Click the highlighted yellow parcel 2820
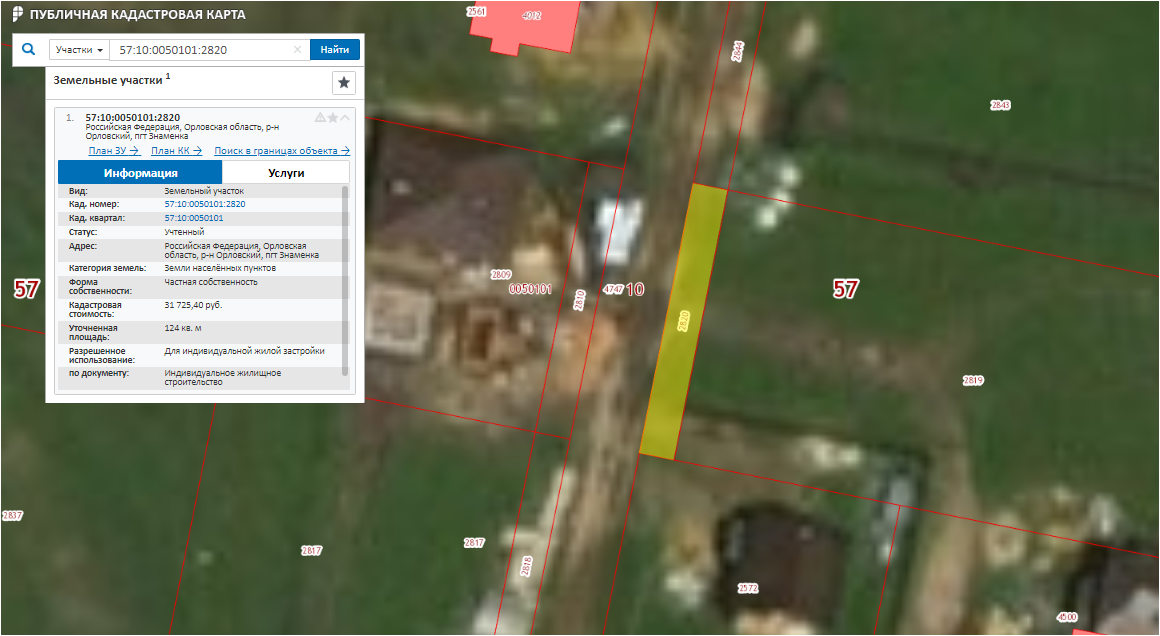 pyautogui.click(x=683, y=322)
